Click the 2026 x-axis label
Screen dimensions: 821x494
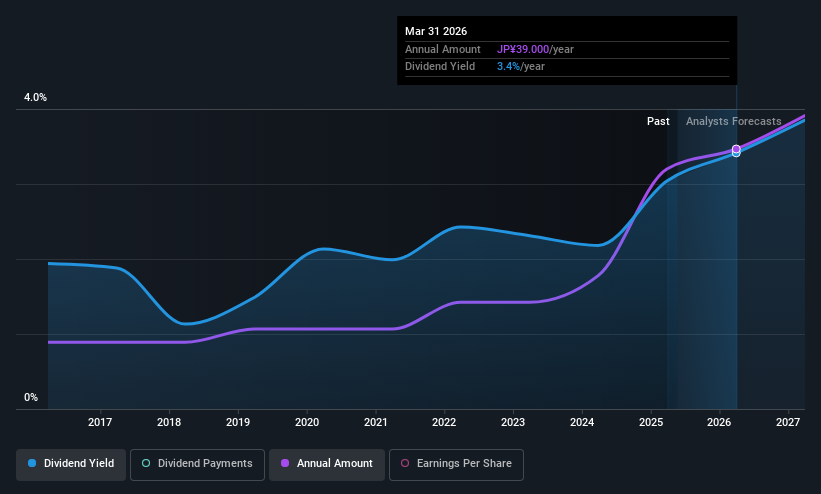click(719, 422)
